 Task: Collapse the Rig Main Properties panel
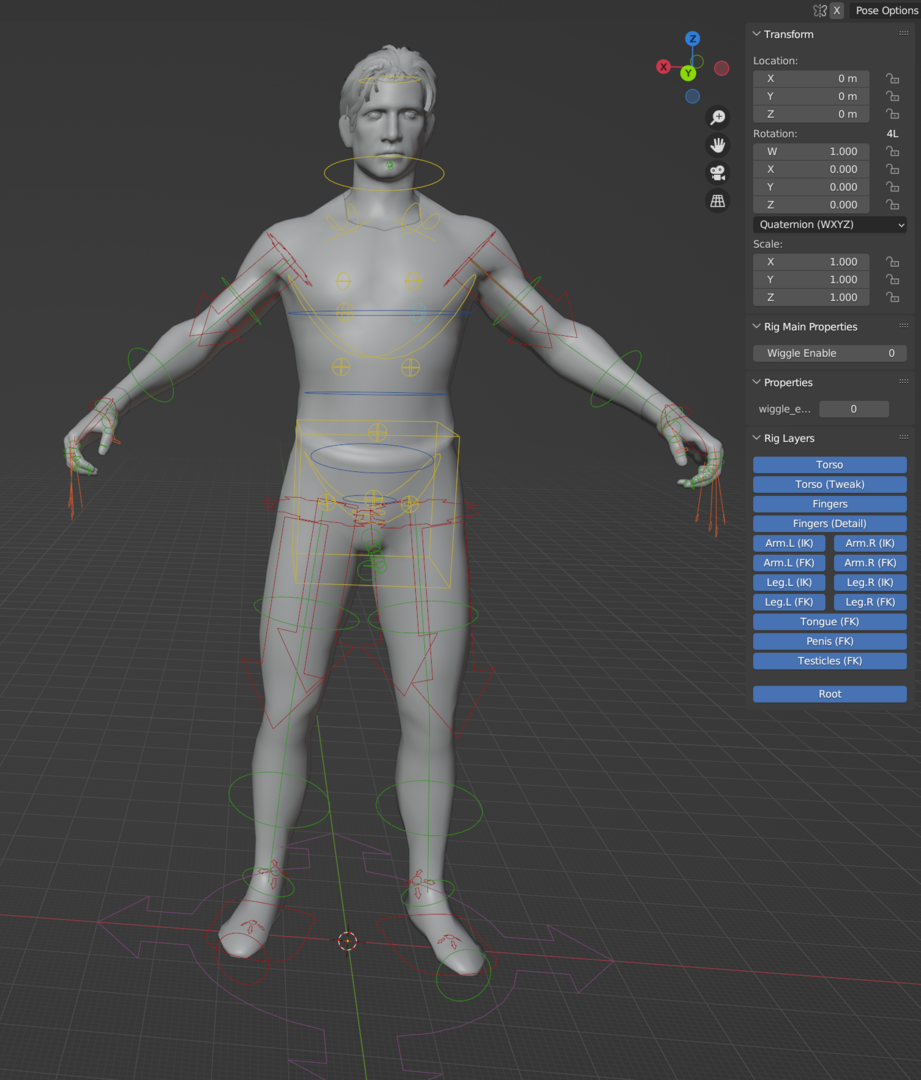point(756,326)
